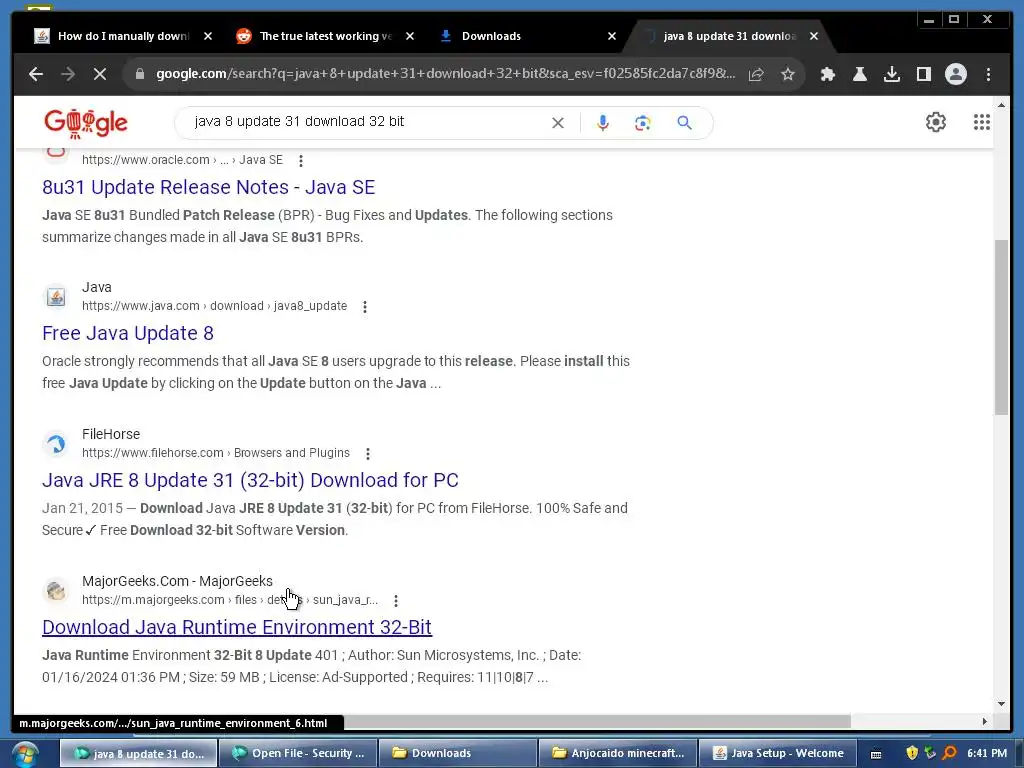Click the vertical scrollbar thumb
Viewport: 1024px width, 768px height.
click(1001, 327)
